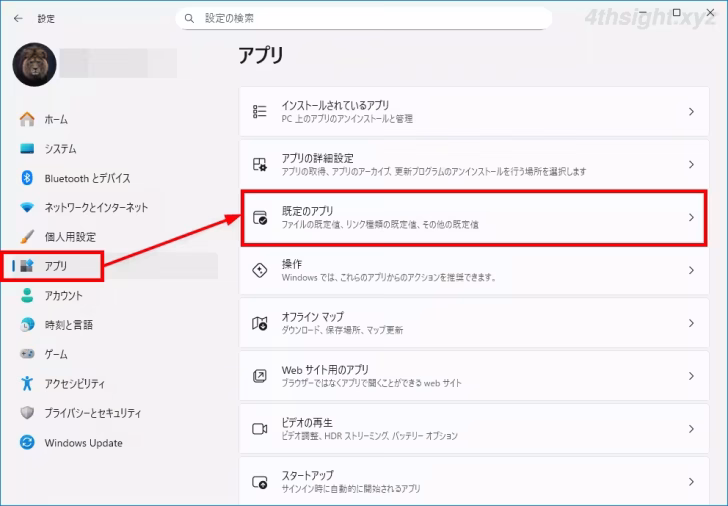Click the 個人用設定 paintbrush icon
This screenshot has width=728, height=506.
(27, 237)
